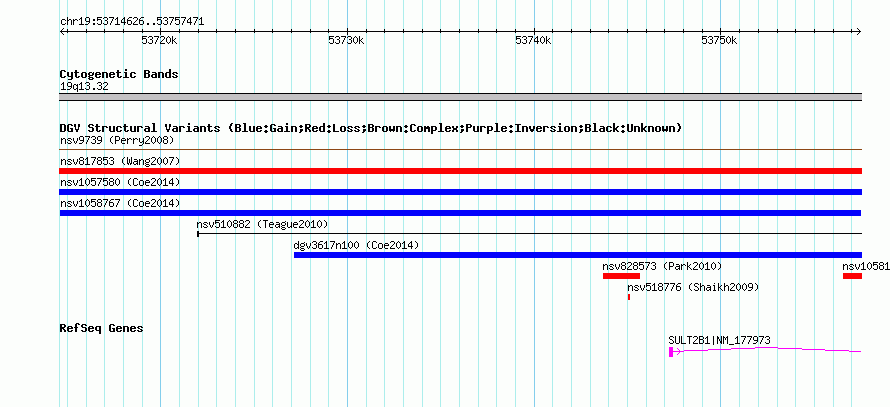Open the nsv817853 (Wang2007) variant label

[120, 161]
